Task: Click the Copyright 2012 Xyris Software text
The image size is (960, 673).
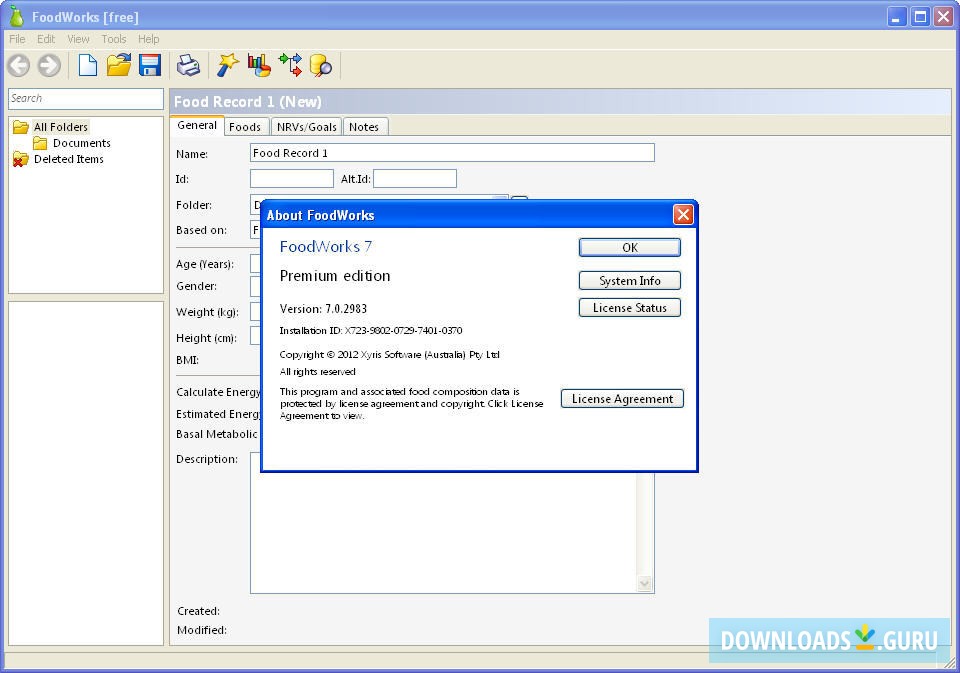Action: 389,355
